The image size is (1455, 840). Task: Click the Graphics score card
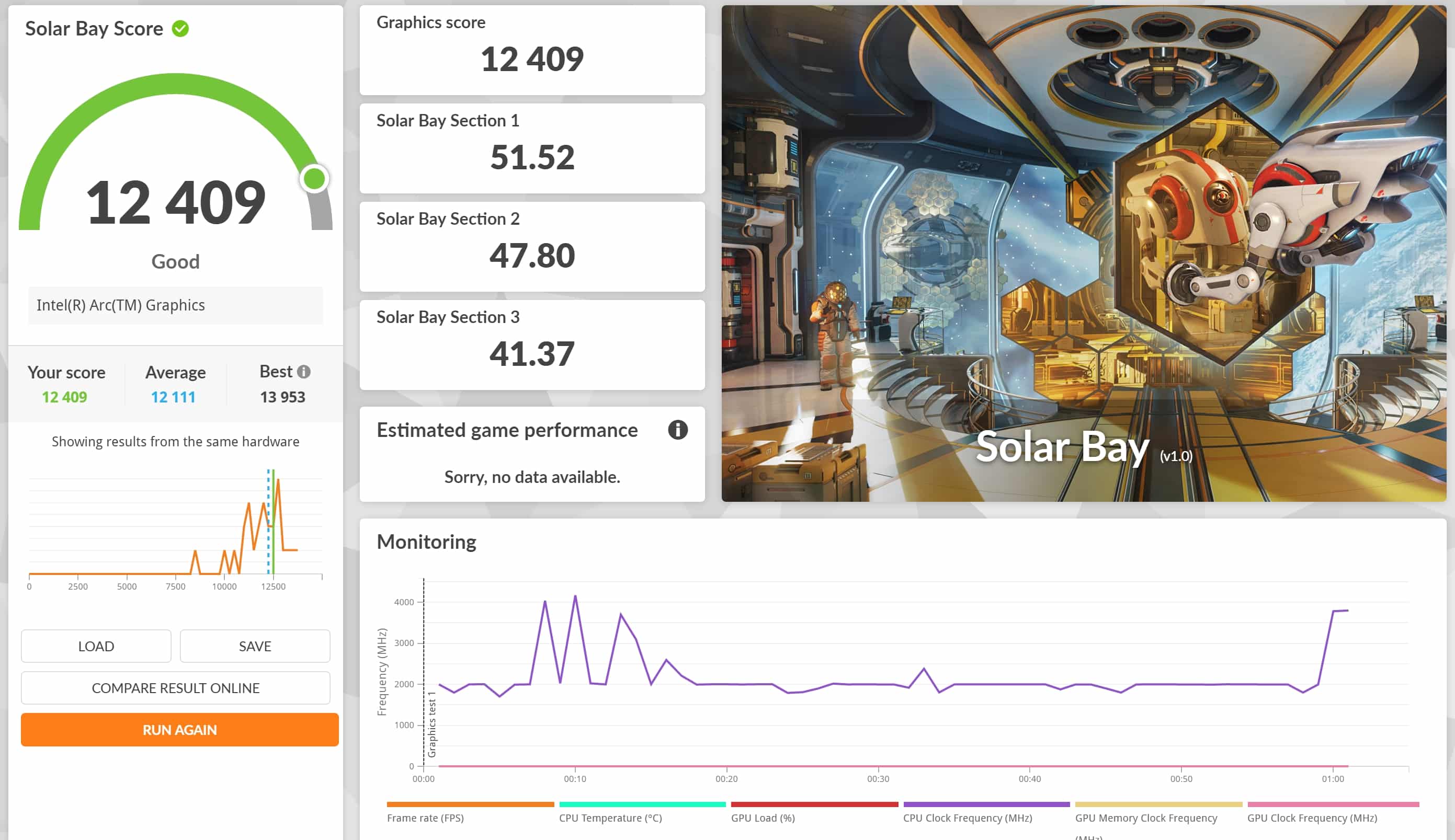point(531,50)
